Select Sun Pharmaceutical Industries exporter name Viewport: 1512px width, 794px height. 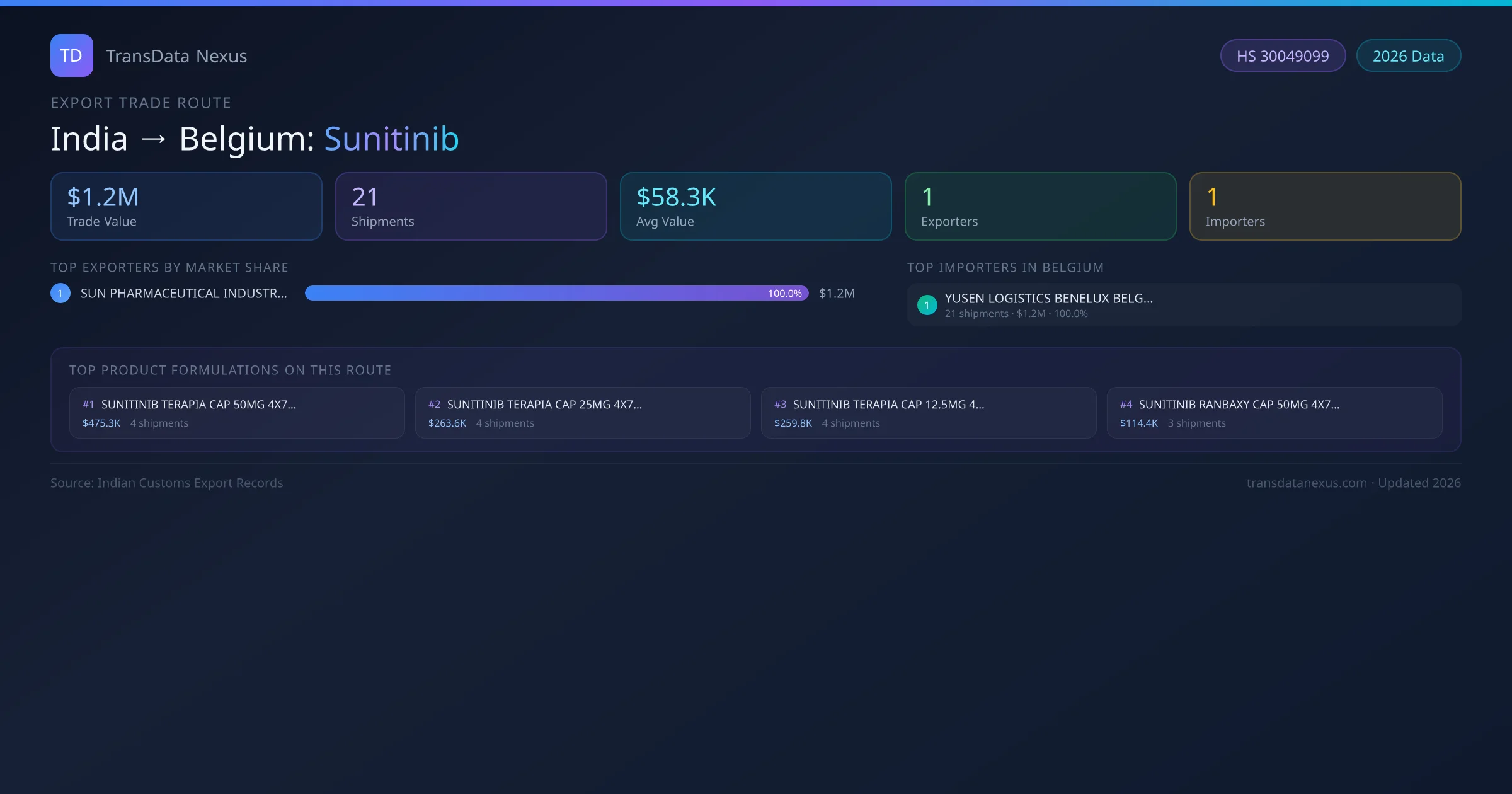pyautogui.click(x=183, y=293)
